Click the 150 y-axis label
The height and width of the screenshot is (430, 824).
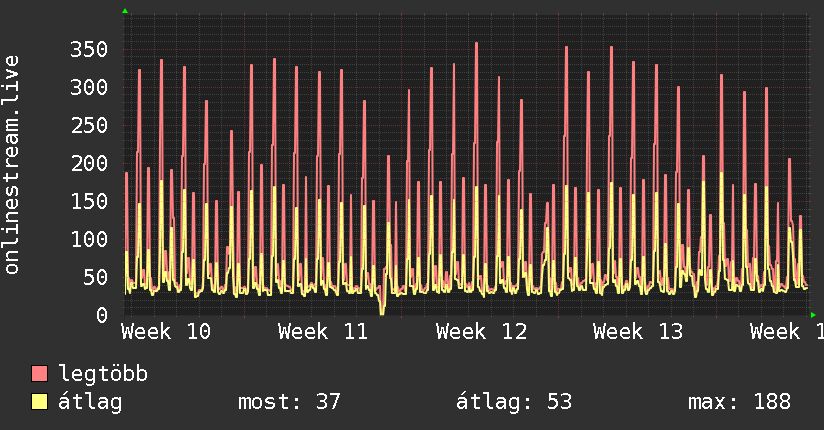89,201
